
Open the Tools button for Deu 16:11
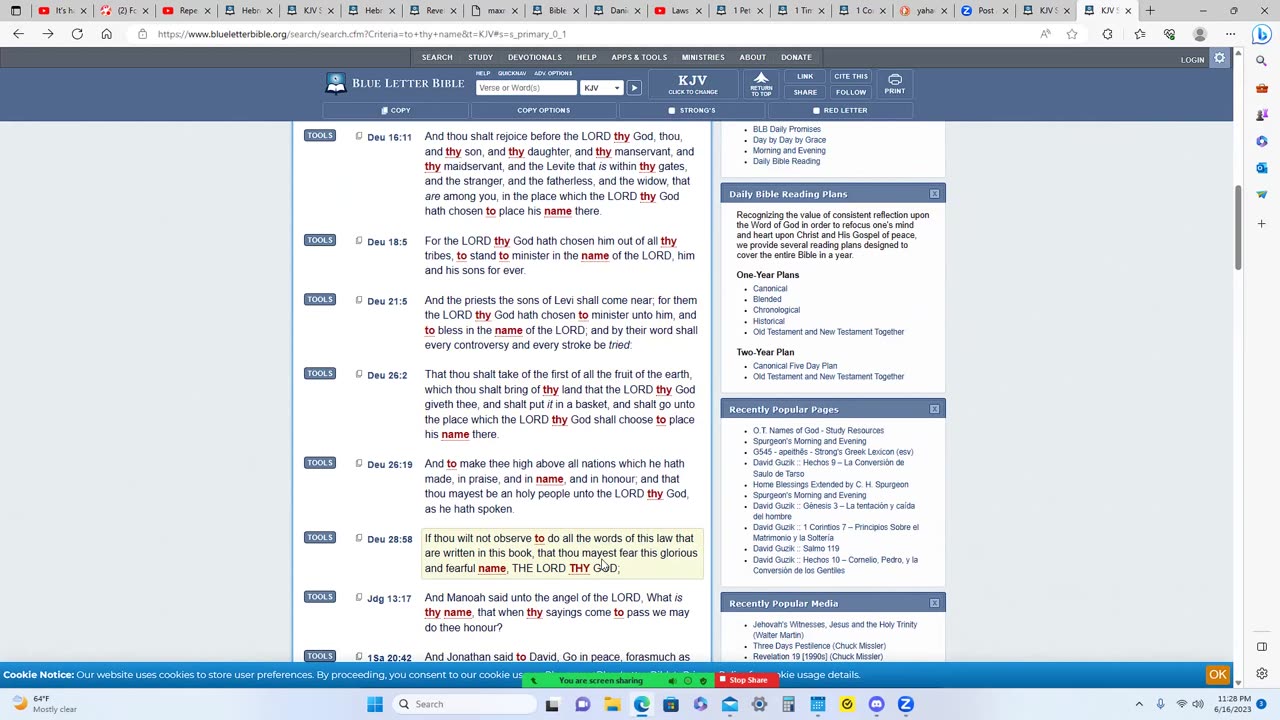click(320, 135)
